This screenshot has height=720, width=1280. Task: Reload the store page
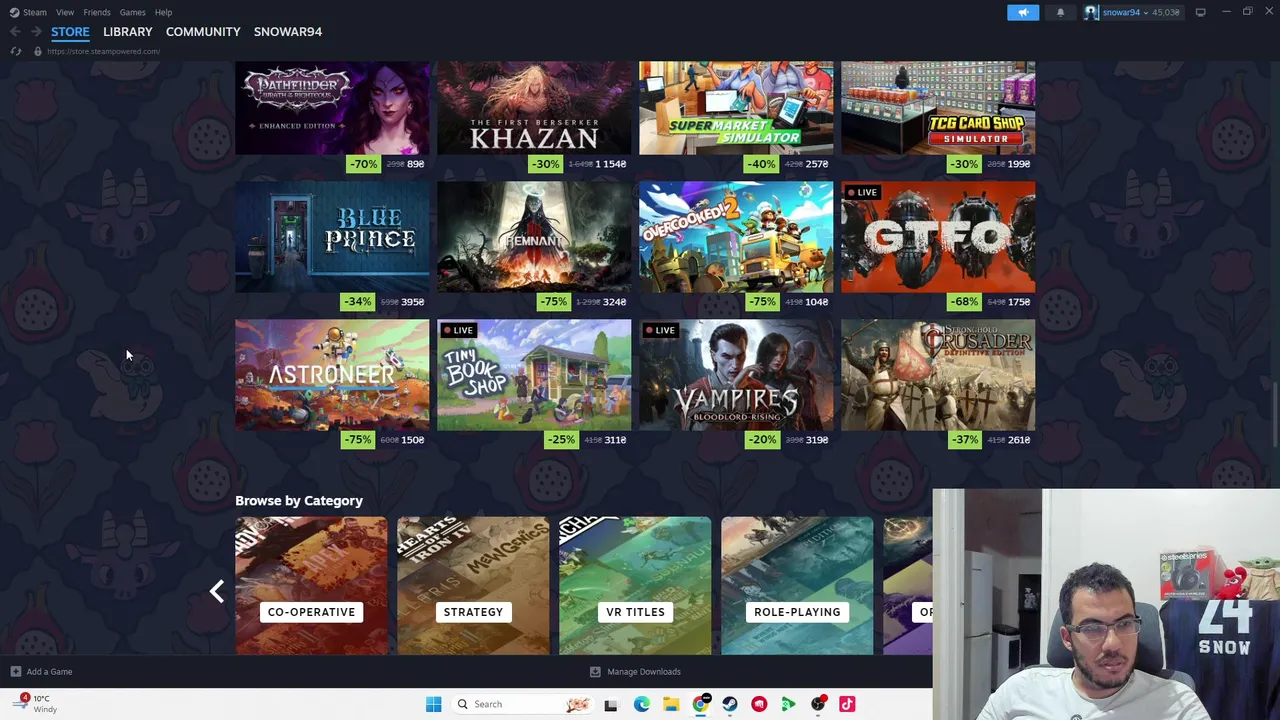click(16, 51)
